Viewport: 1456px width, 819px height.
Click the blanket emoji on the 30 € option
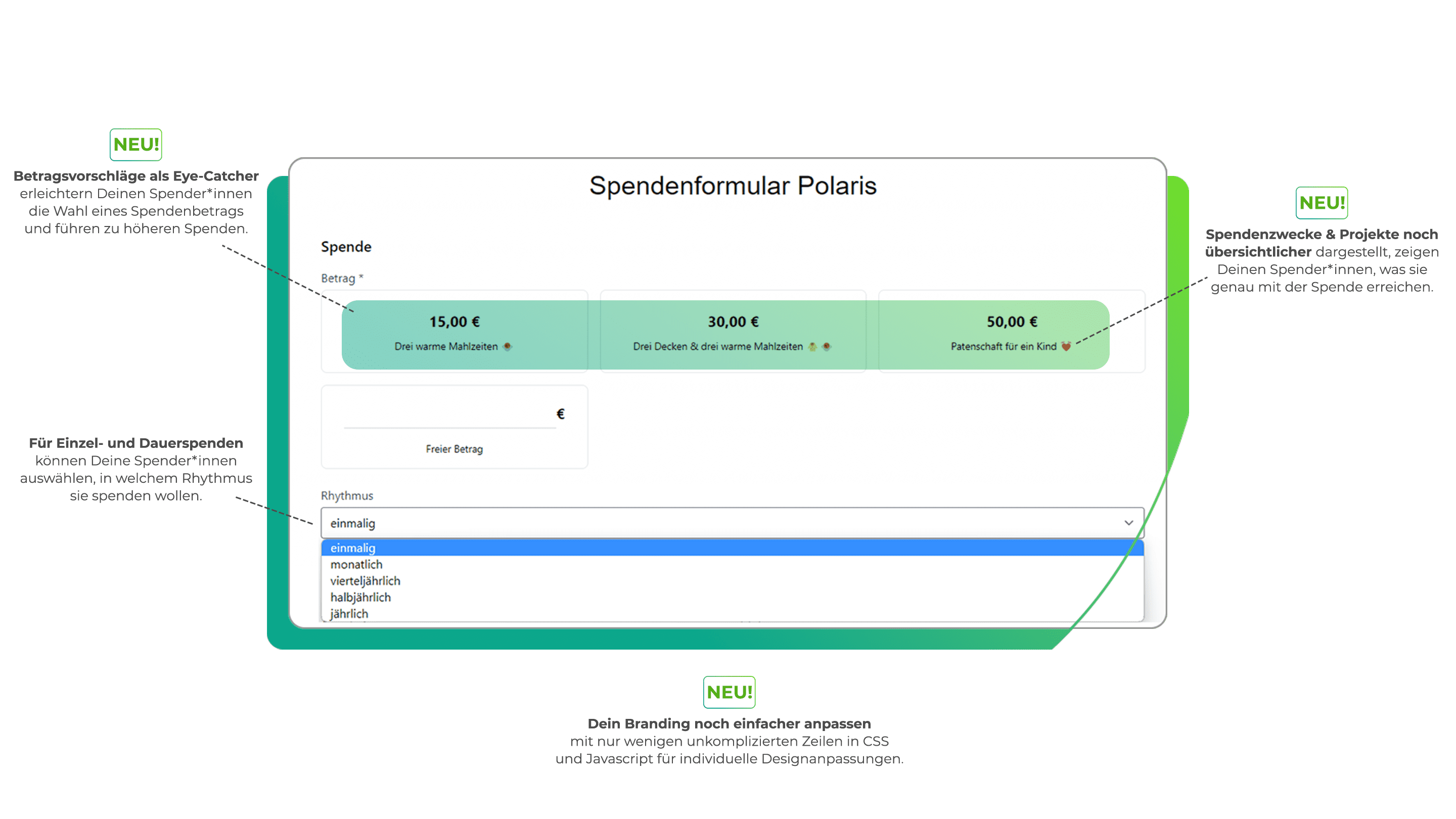812,347
